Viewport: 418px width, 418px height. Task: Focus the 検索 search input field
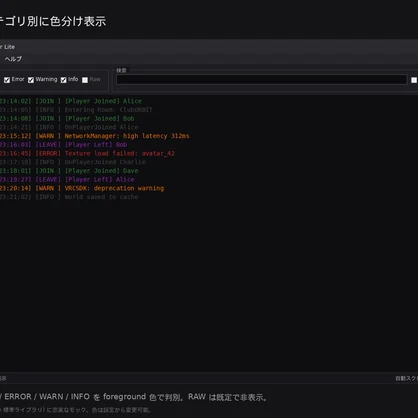(261, 79)
